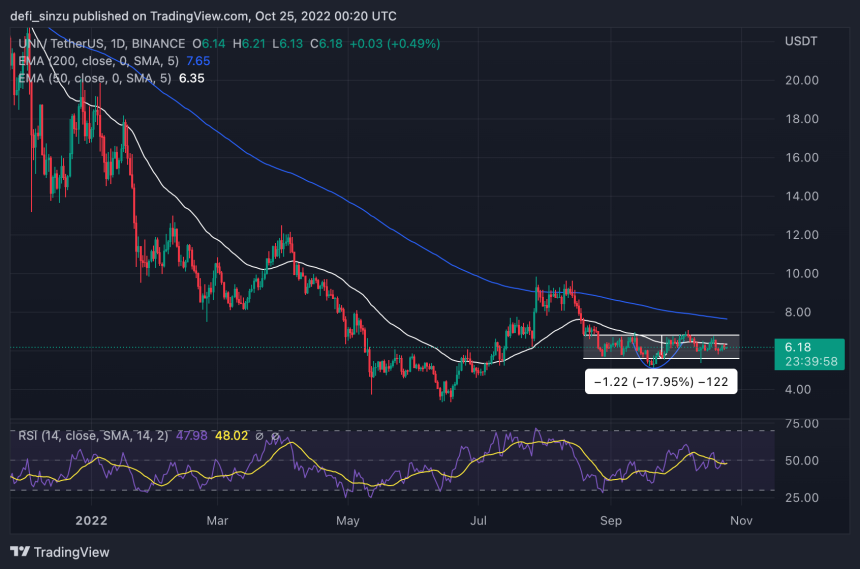Toggle the EMA 50 indicator legend

pos(95,78)
